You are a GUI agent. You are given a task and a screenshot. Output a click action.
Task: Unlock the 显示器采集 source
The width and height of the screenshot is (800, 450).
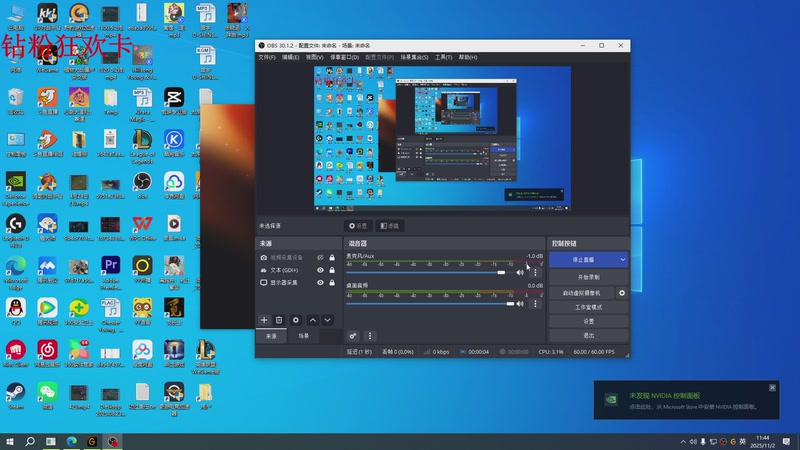click(332, 282)
